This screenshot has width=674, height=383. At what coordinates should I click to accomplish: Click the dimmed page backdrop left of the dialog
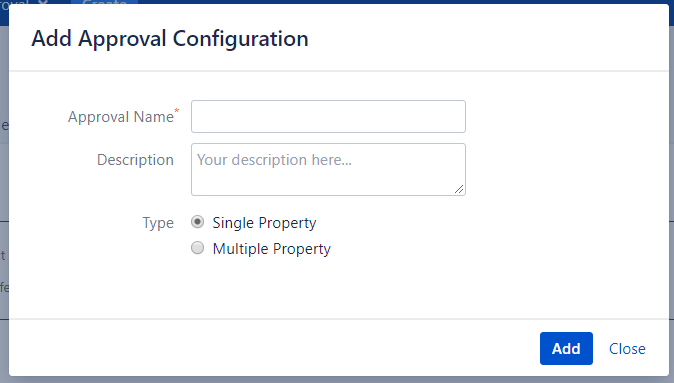(4, 193)
